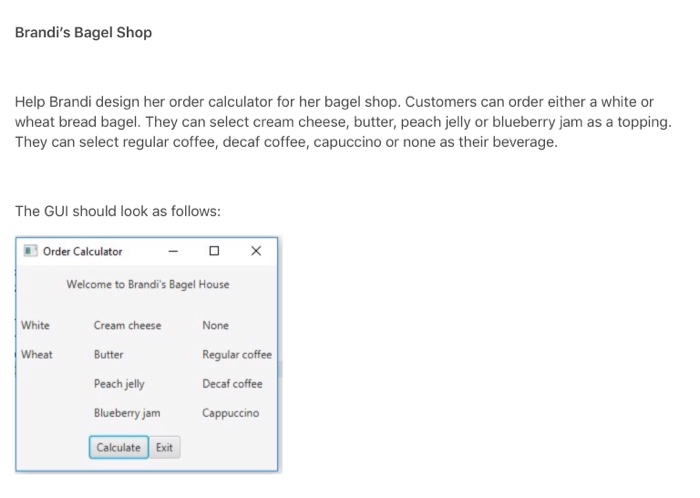The height and width of the screenshot is (498, 700).
Task: Click the Exit button
Action: (x=164, y=447)
